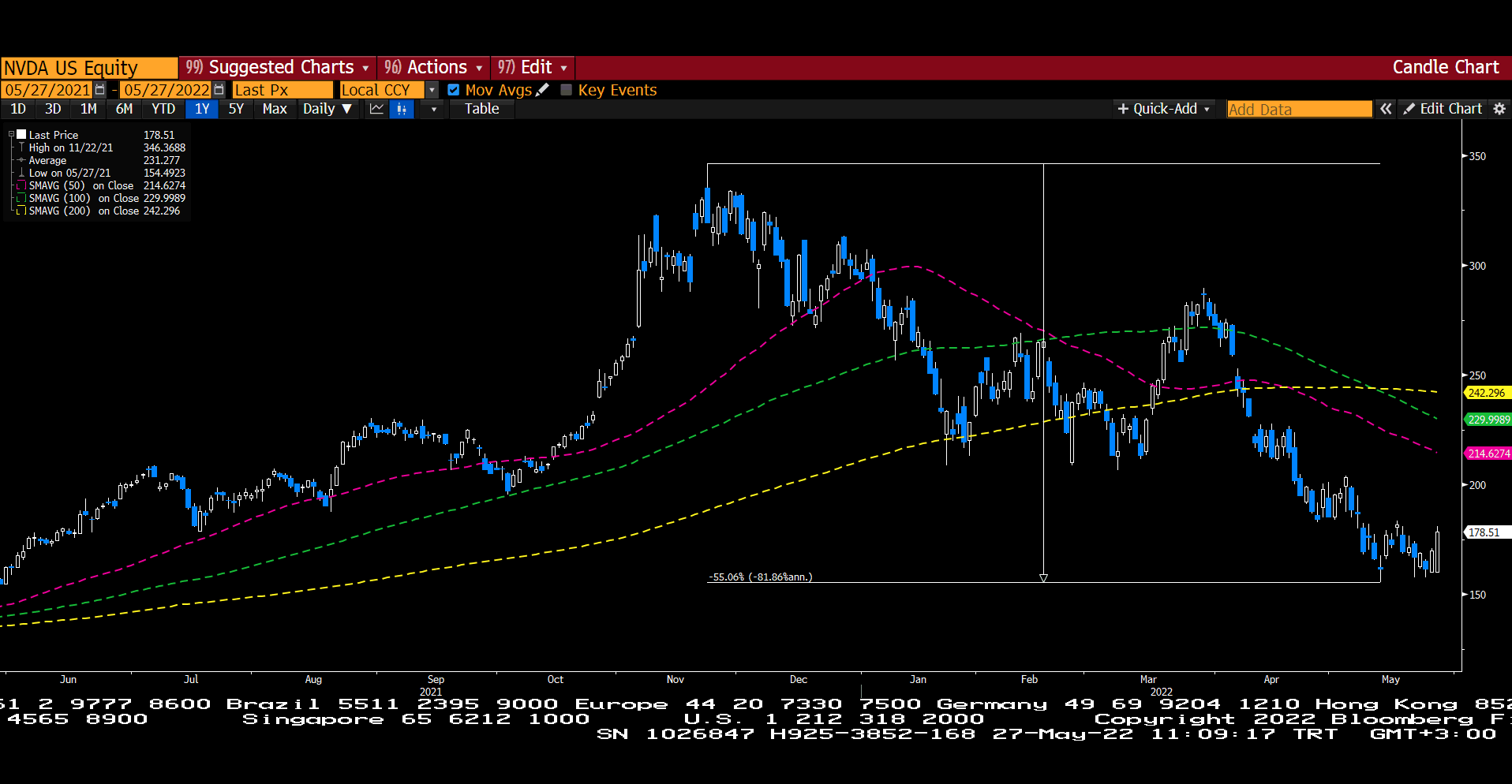Click the Last Price value 178.51 in legend

(x=159, y=135)
